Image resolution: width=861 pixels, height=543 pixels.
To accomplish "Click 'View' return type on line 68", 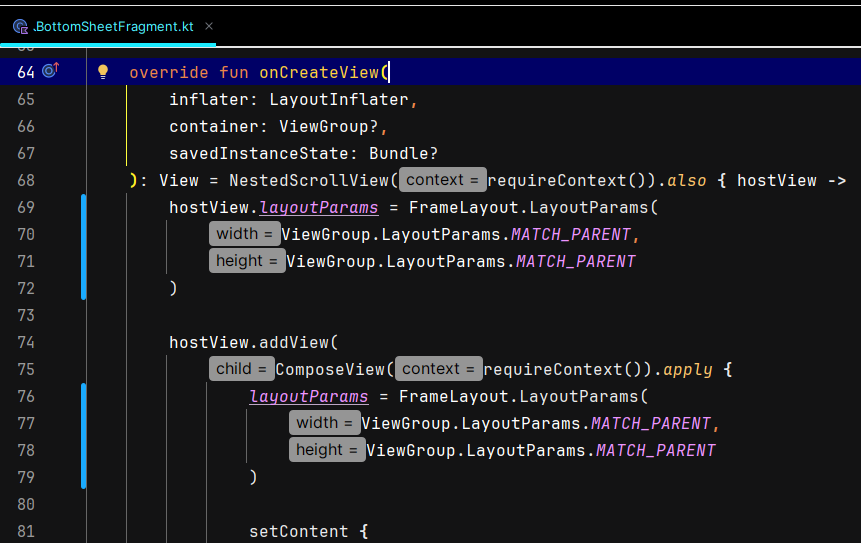I will [x=178, y=180].
